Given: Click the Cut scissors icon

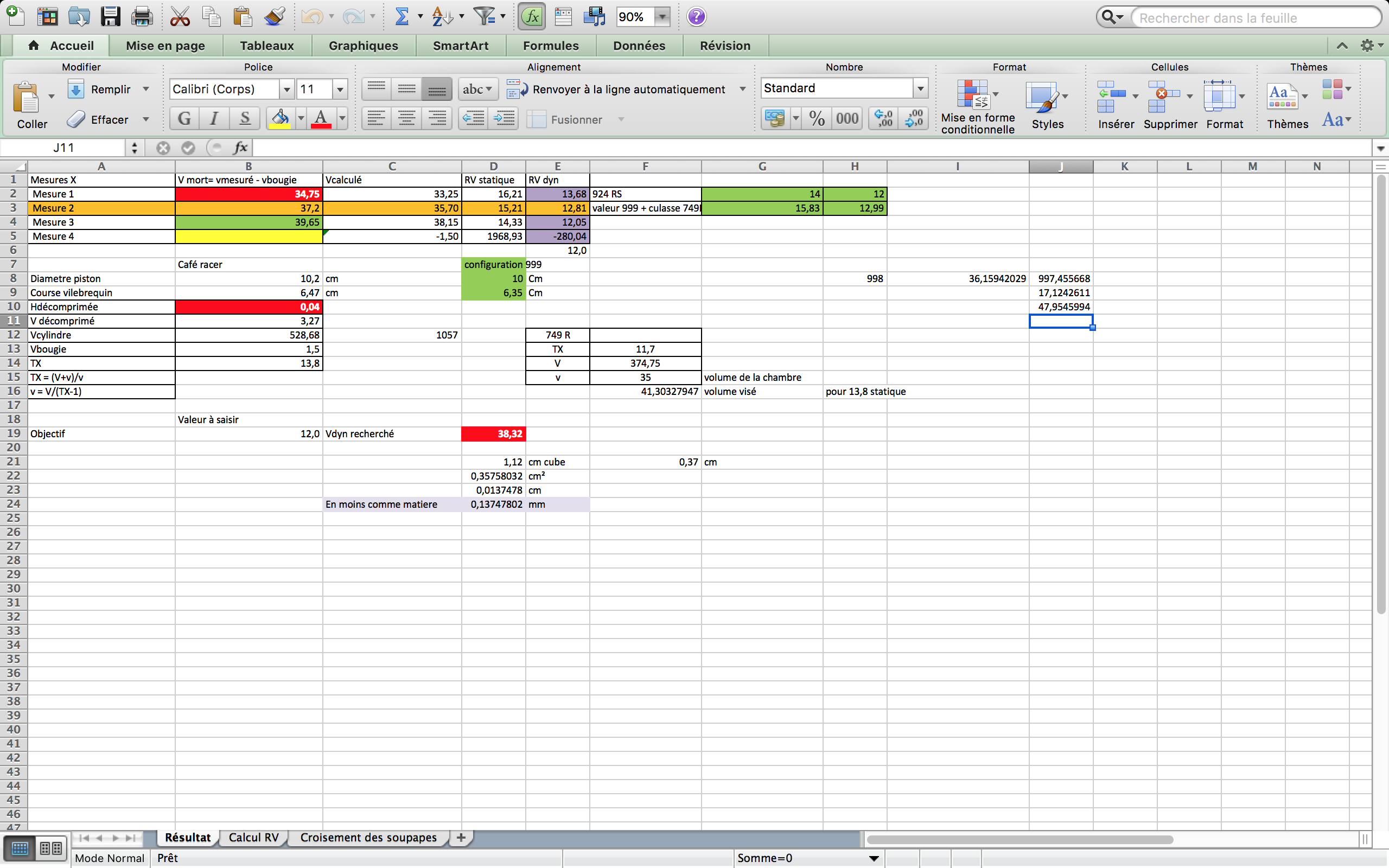Looking at the screenshot, I should pyautogui.click(x=180, y=17).
